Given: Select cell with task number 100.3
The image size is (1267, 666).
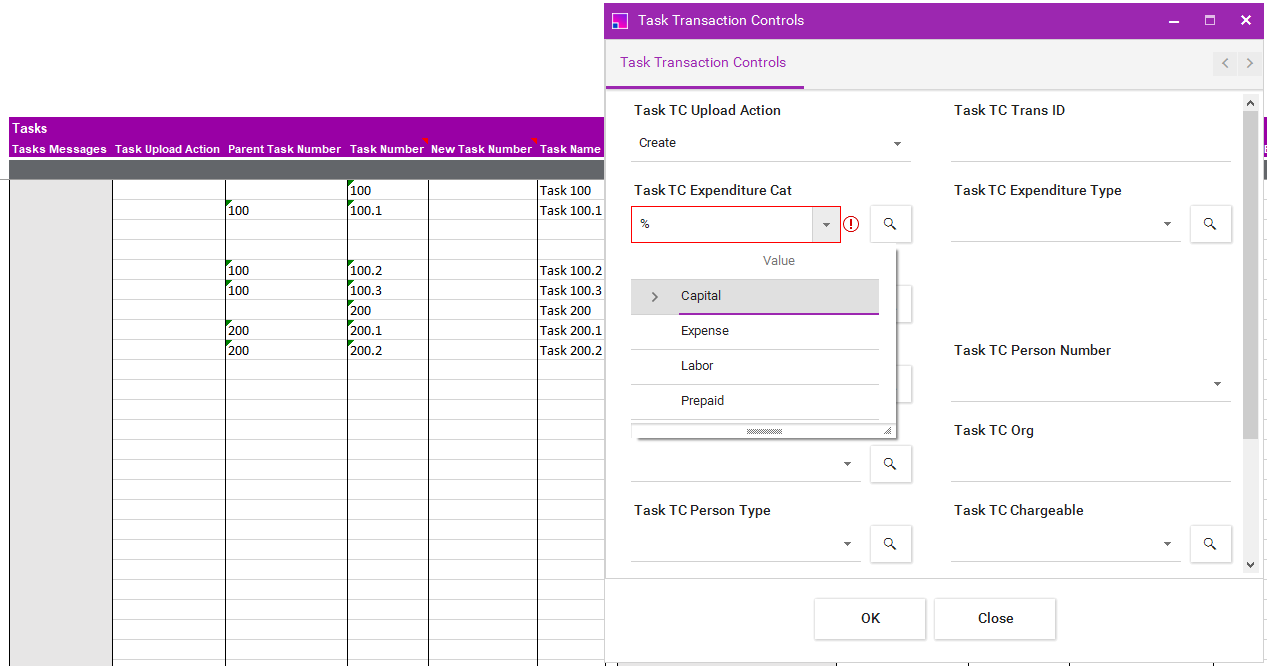Looking at the screenshot, I should (388, 290).
